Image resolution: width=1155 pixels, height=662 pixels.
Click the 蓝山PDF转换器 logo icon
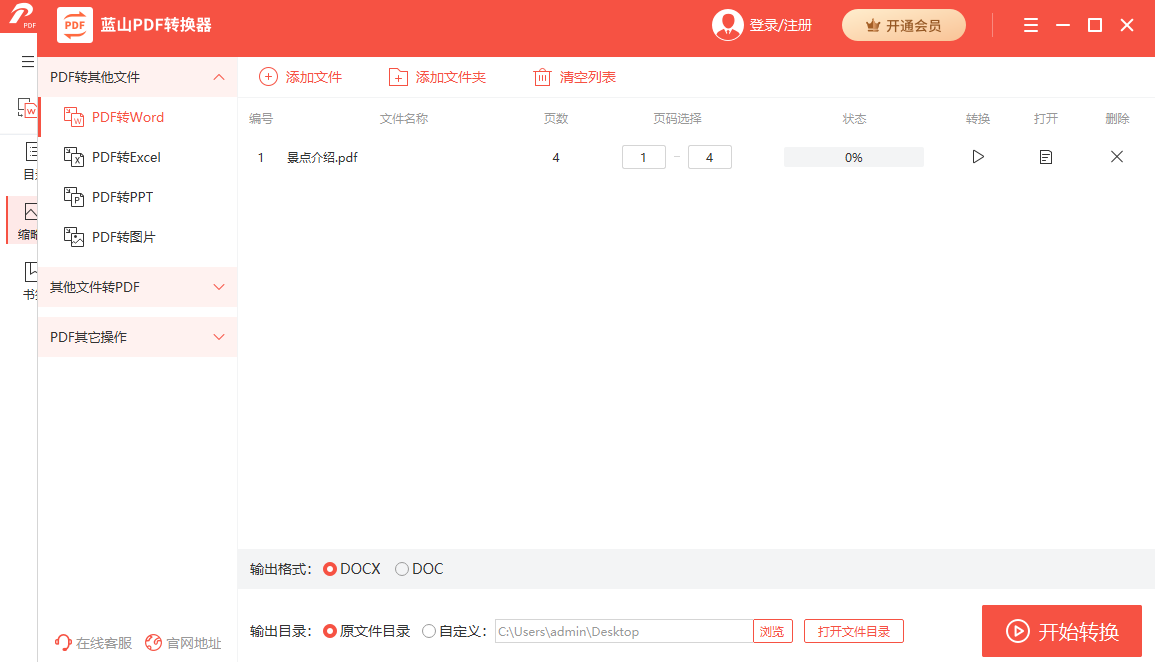[75, 25]
